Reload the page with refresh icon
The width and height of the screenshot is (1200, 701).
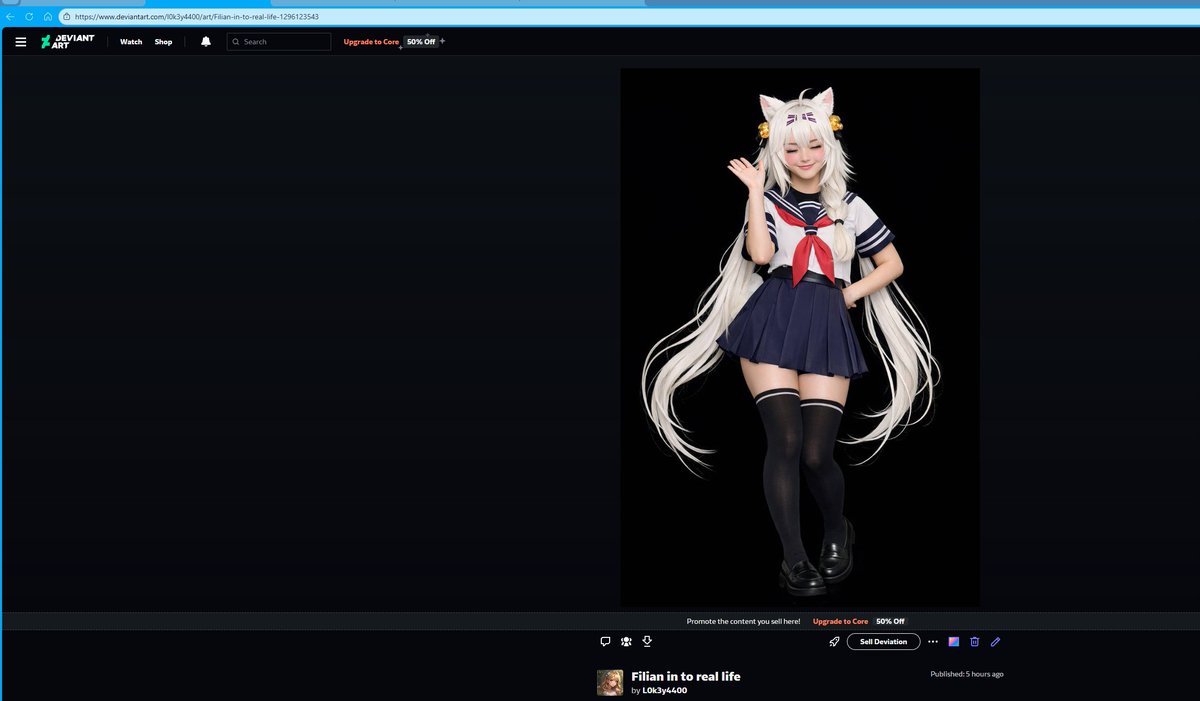(x=29, y=17)
